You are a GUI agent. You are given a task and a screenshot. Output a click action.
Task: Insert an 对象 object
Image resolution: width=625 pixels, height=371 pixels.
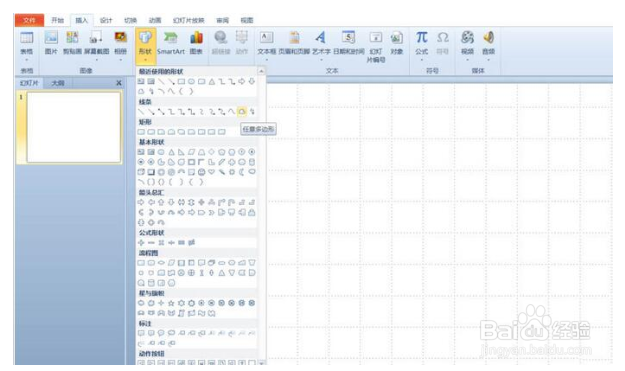[x=397, y=43]
